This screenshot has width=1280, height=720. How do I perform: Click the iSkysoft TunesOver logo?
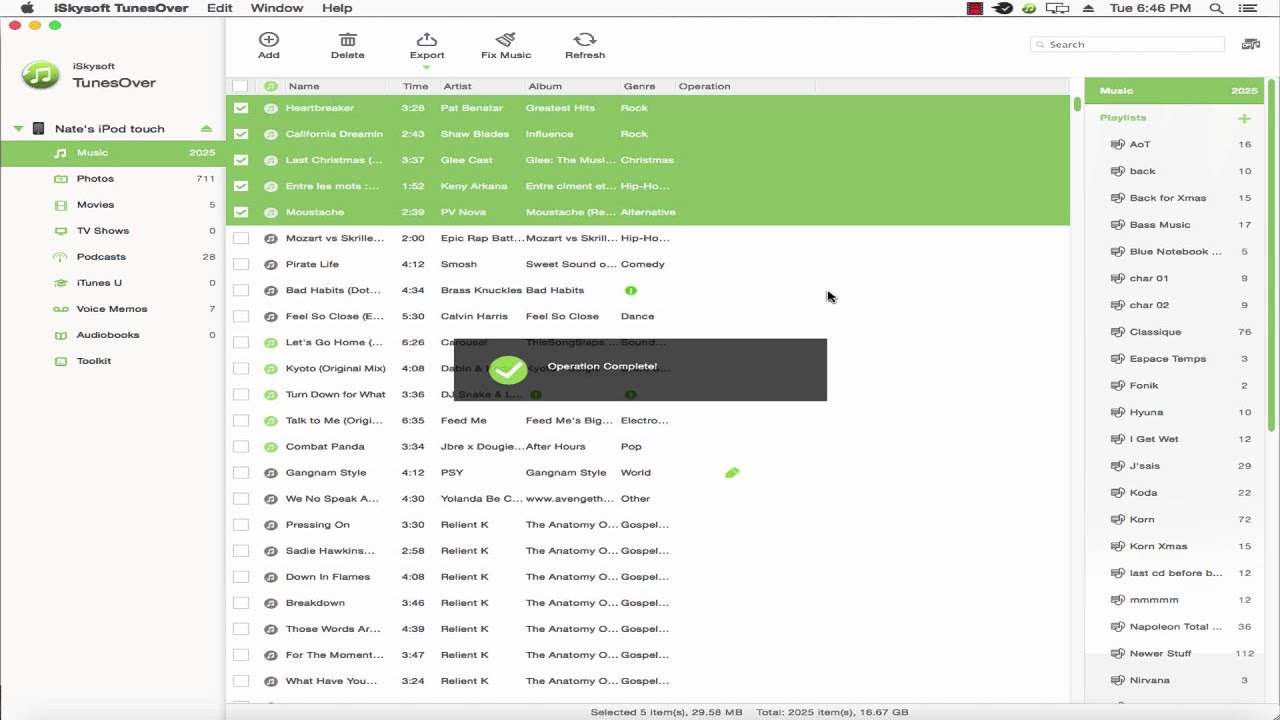coord(41,75)
